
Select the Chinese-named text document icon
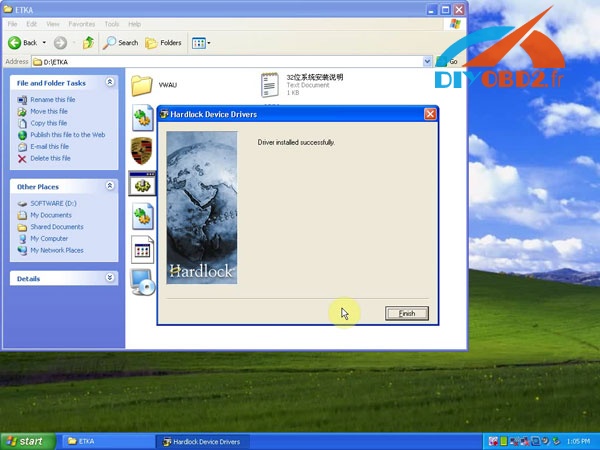pos(269,85)
